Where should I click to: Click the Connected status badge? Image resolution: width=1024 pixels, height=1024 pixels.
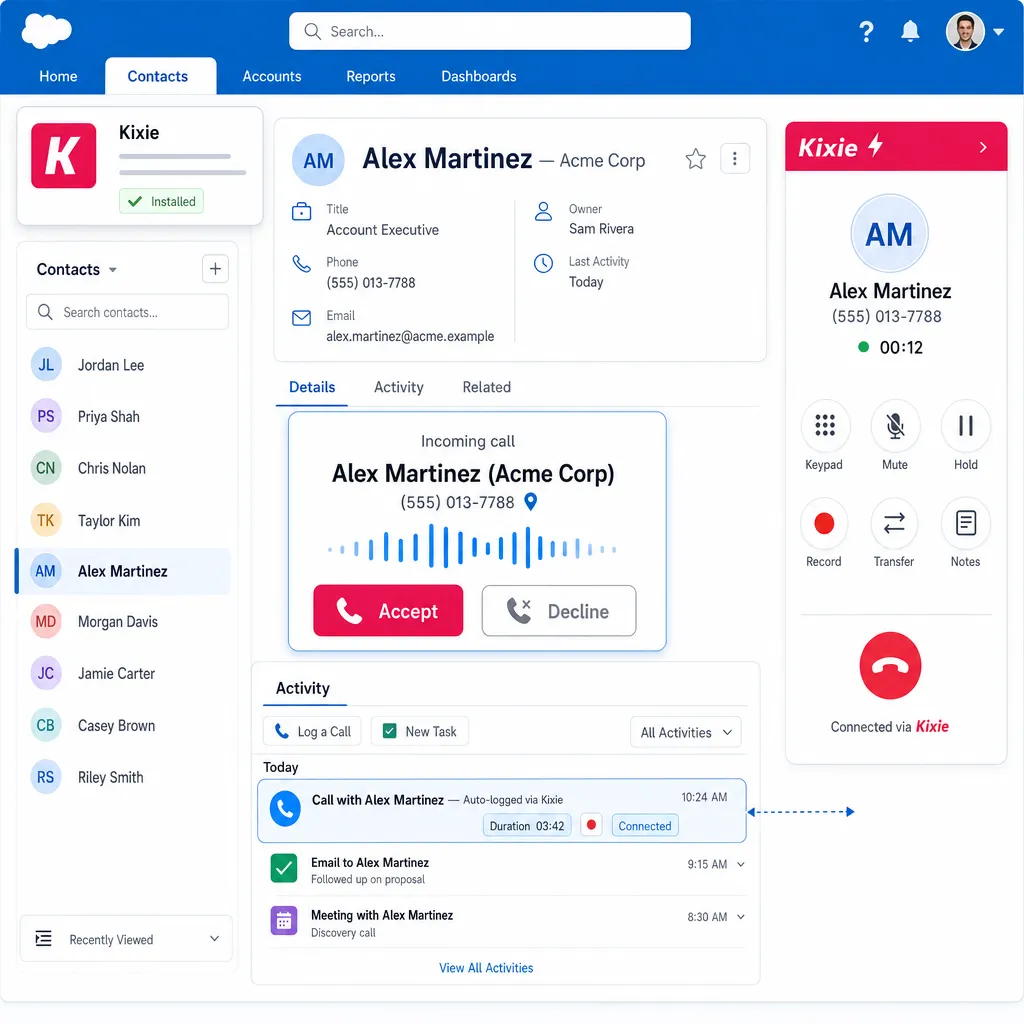point(645,825)
